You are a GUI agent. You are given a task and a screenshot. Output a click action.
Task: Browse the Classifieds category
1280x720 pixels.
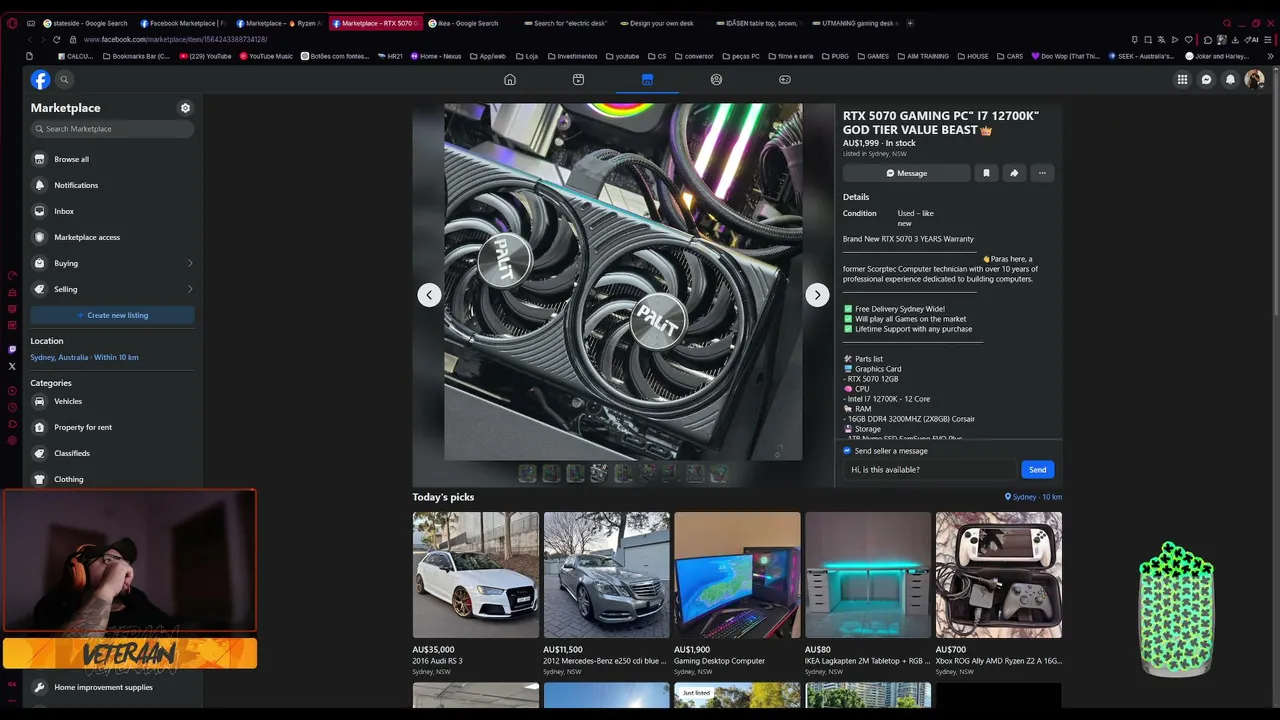112,453
